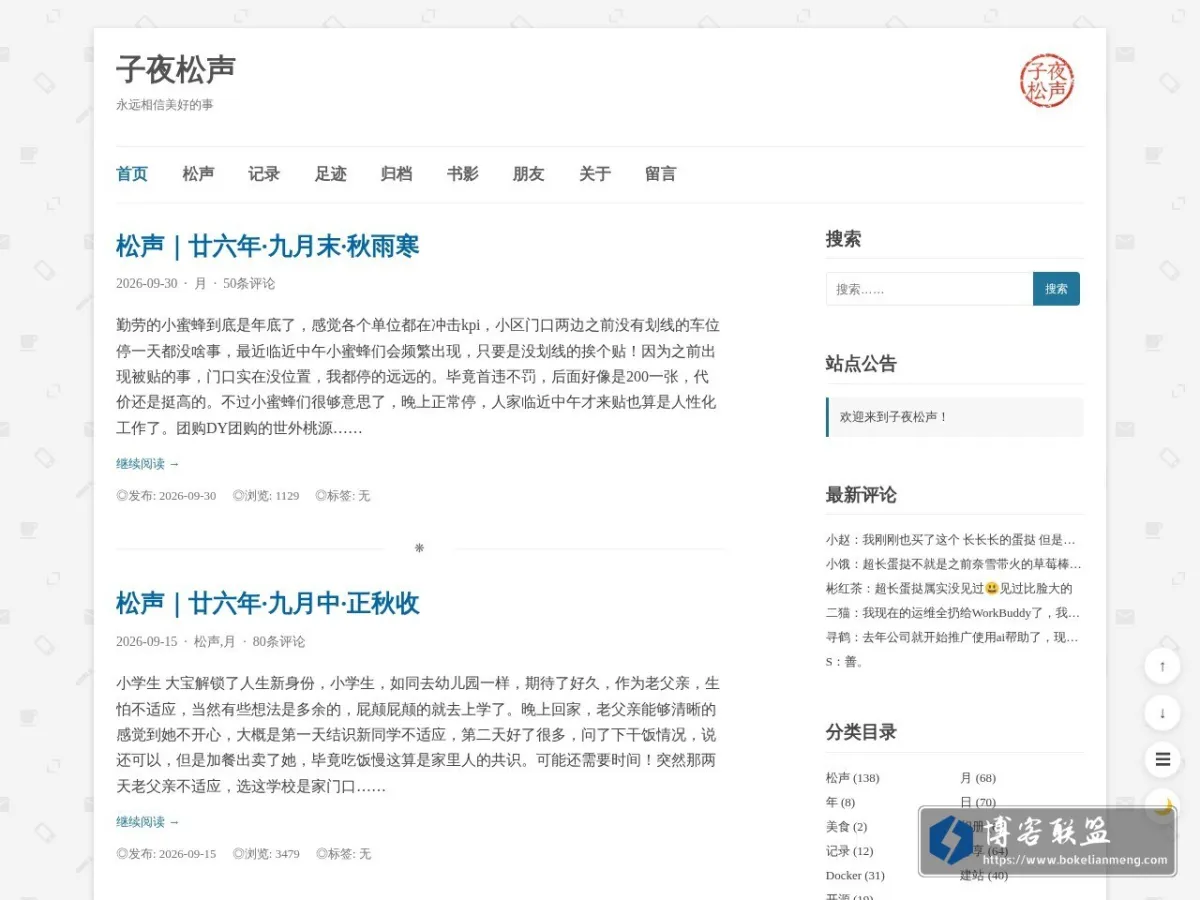Viewport: 1200px width, 900px height.
Task: Open the Docker (31) category
Action: click(x=855, y=875)
